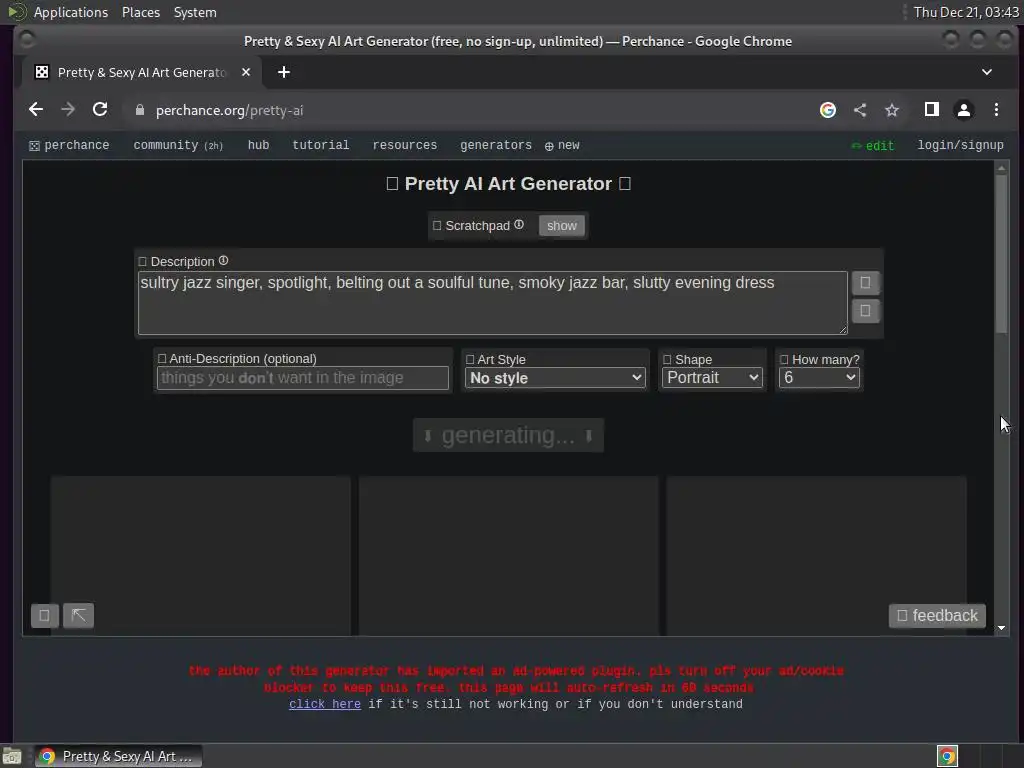1024x768 pixels.
Task: Click the perchance dice logo
Action: coord(35,146)
